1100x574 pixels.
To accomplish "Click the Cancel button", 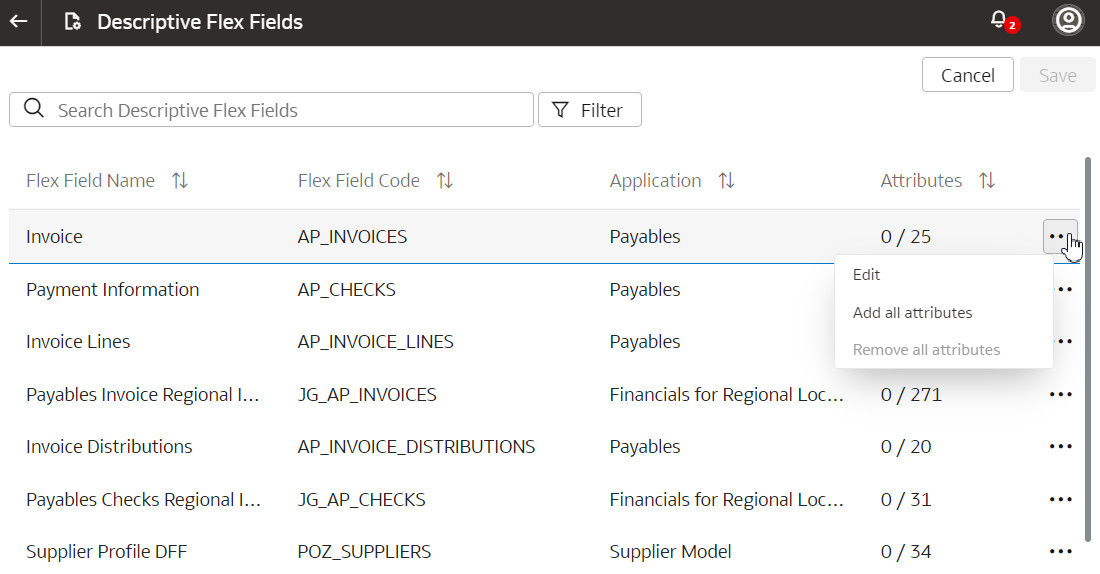I will (967, 76).
